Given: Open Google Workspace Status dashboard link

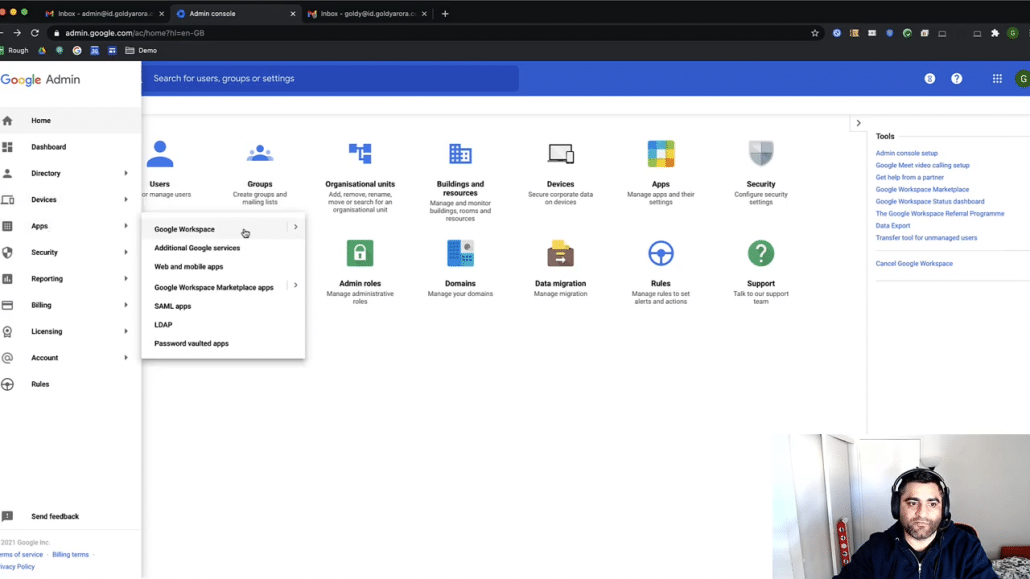Looking at the screenshot, I should click(x=929, y=201).
